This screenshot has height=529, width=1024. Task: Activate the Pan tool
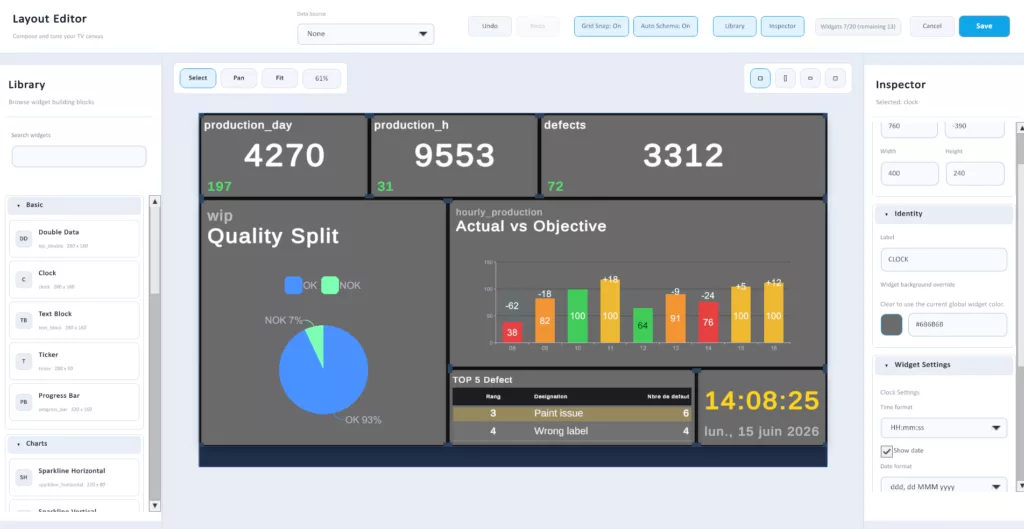(239, 78)
